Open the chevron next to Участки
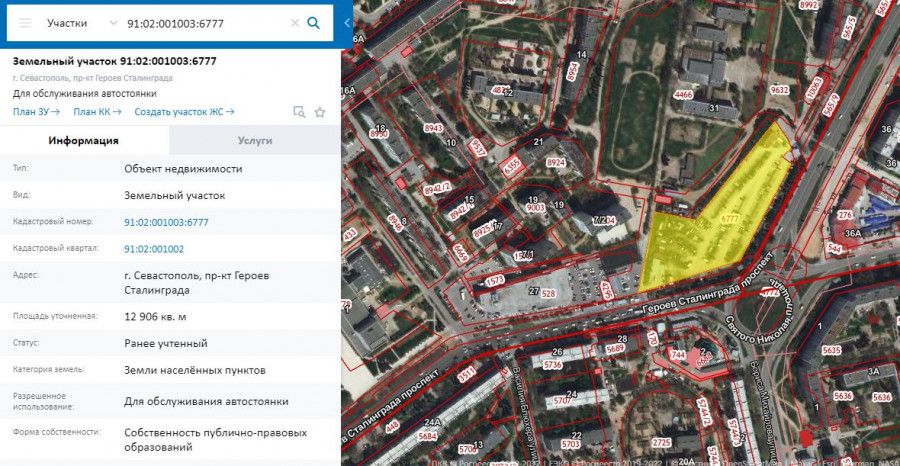Screen dimensions: 900x466 [x=112, y=23]
